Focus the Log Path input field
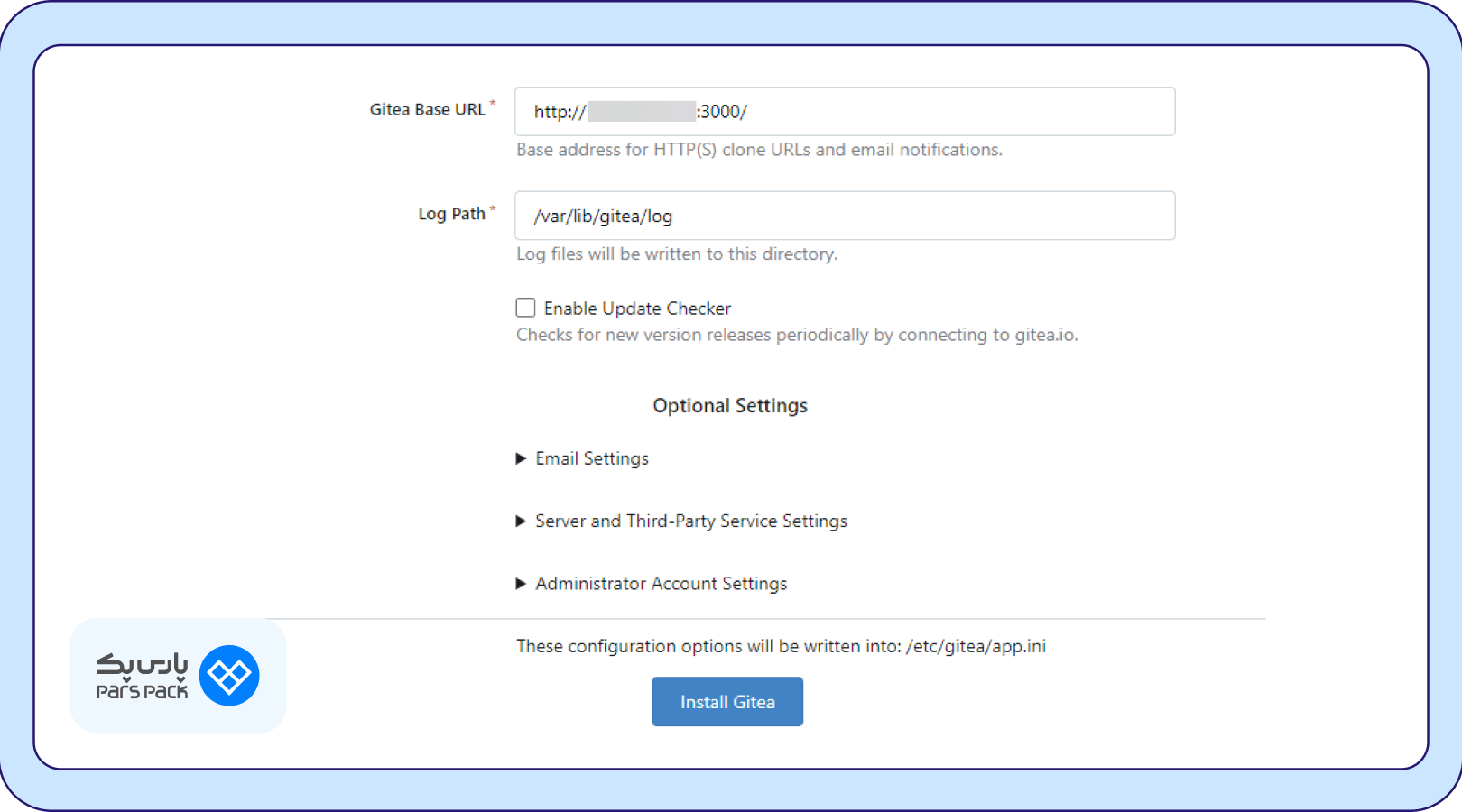This screenshot has width=1462, height=812. coord(902,216)
